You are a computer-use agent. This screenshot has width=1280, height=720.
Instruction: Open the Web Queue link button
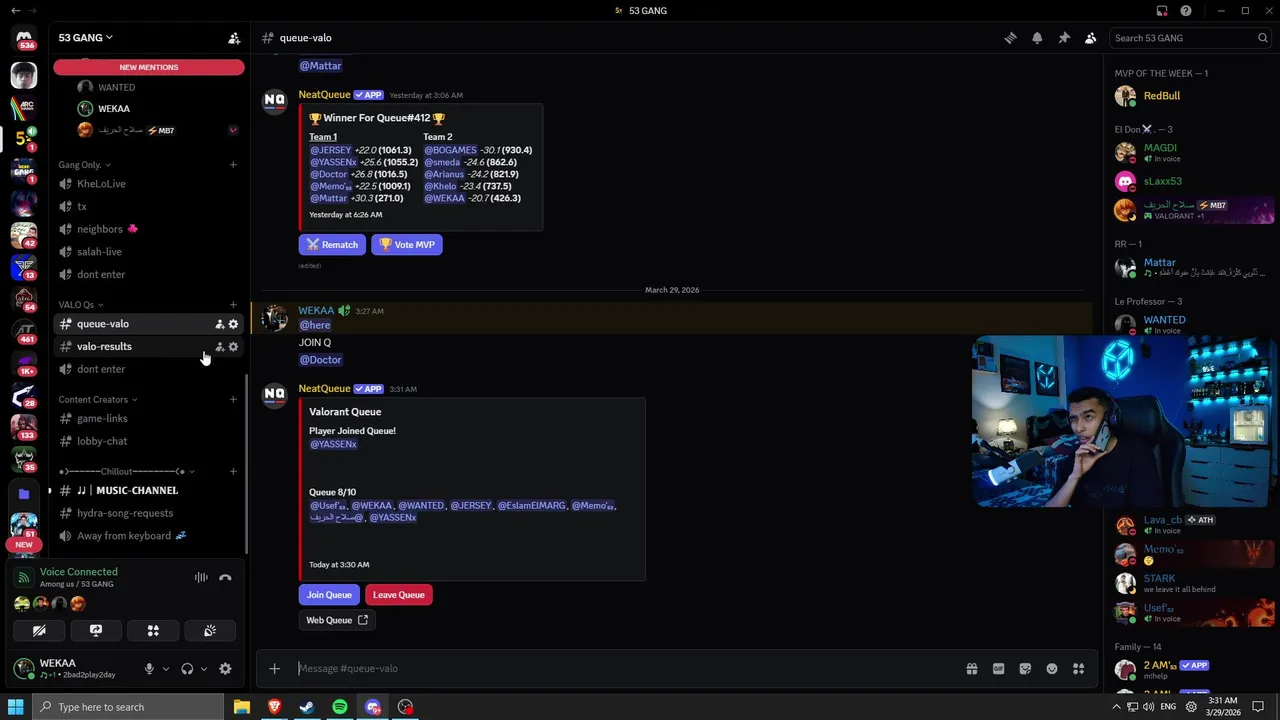click(337, 620)
